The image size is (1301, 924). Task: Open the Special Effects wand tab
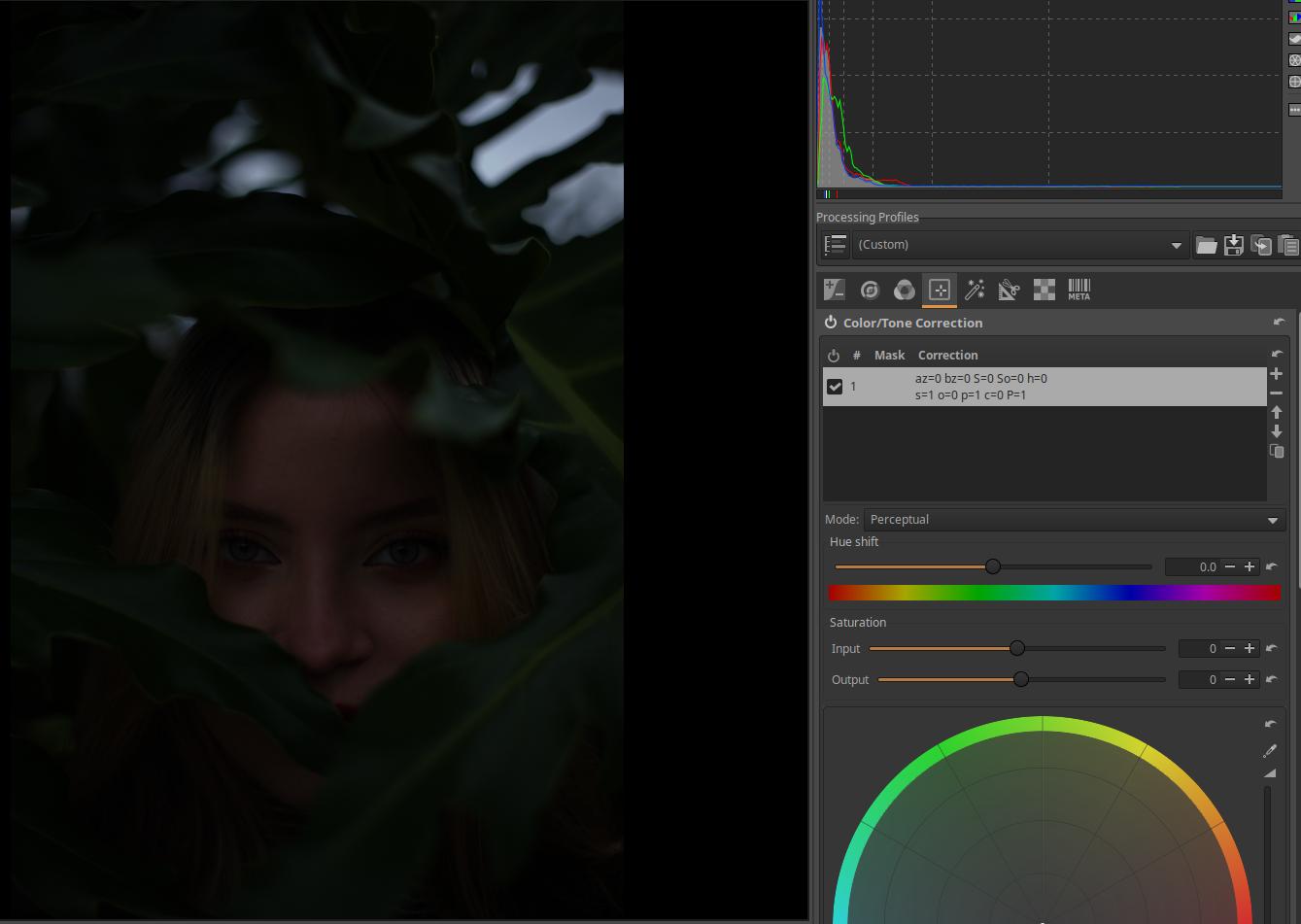pos(975,290)
